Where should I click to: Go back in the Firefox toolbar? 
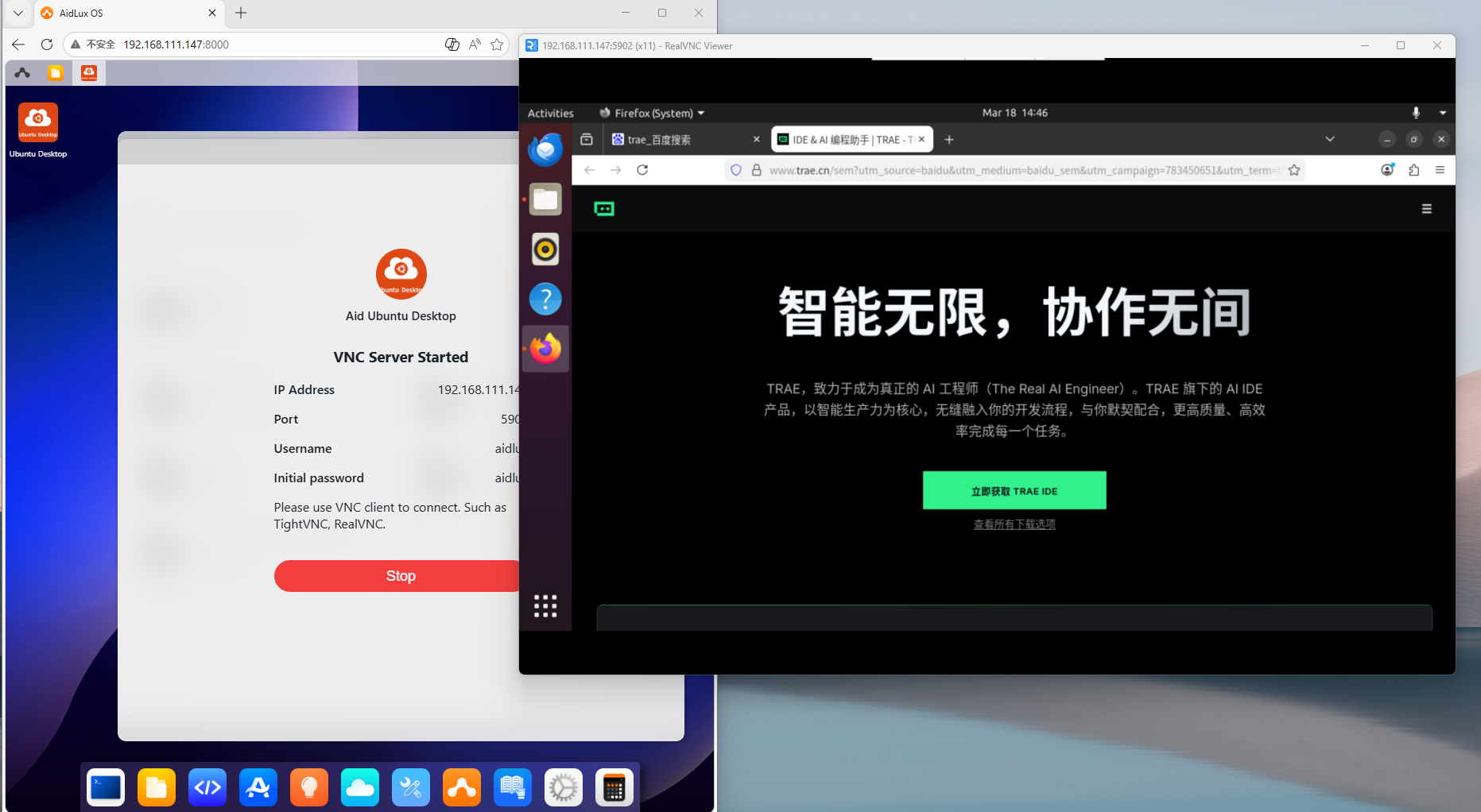pyautogui.click(x=589, y=170)
